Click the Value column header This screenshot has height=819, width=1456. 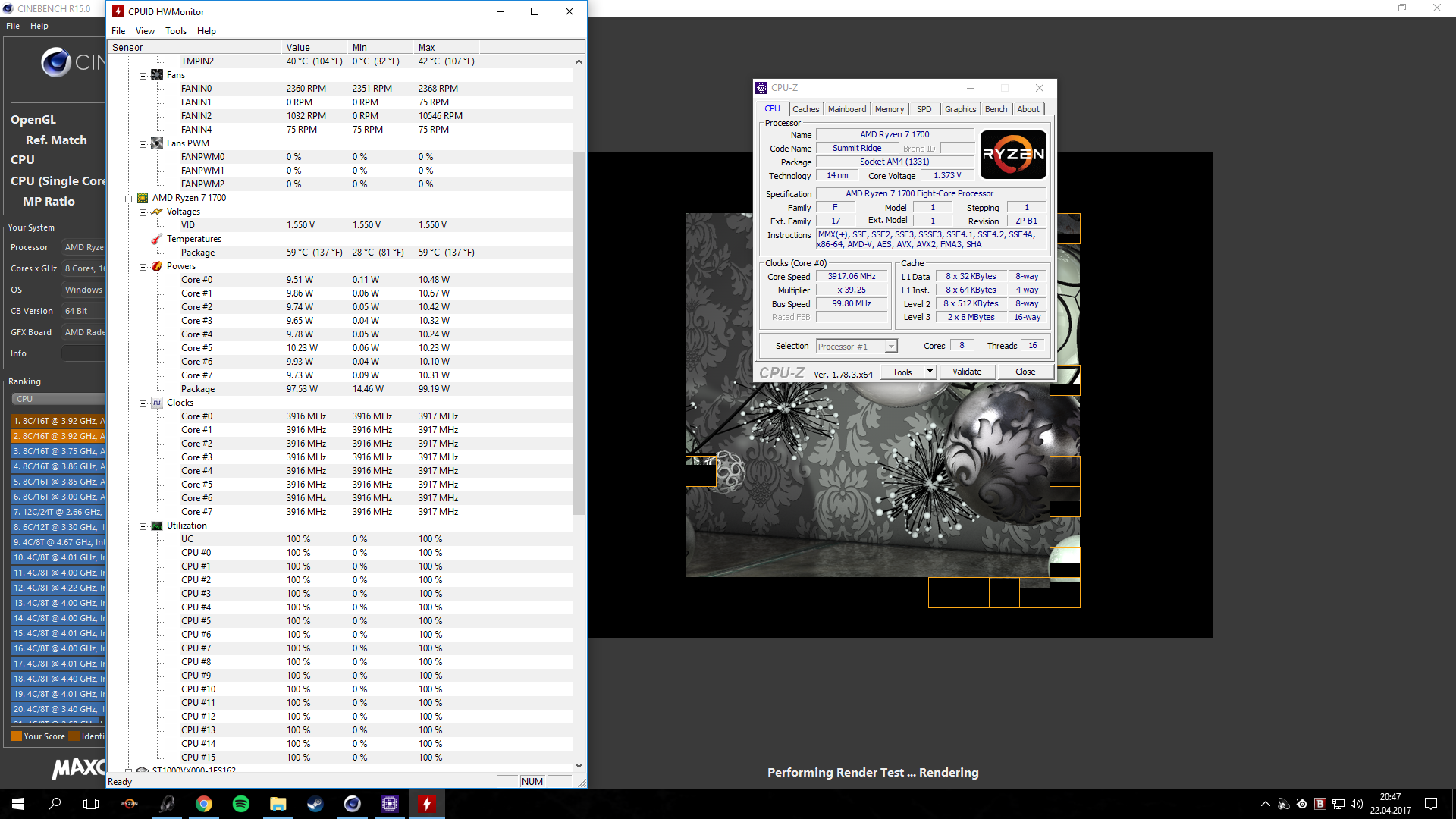pos(314,47)
